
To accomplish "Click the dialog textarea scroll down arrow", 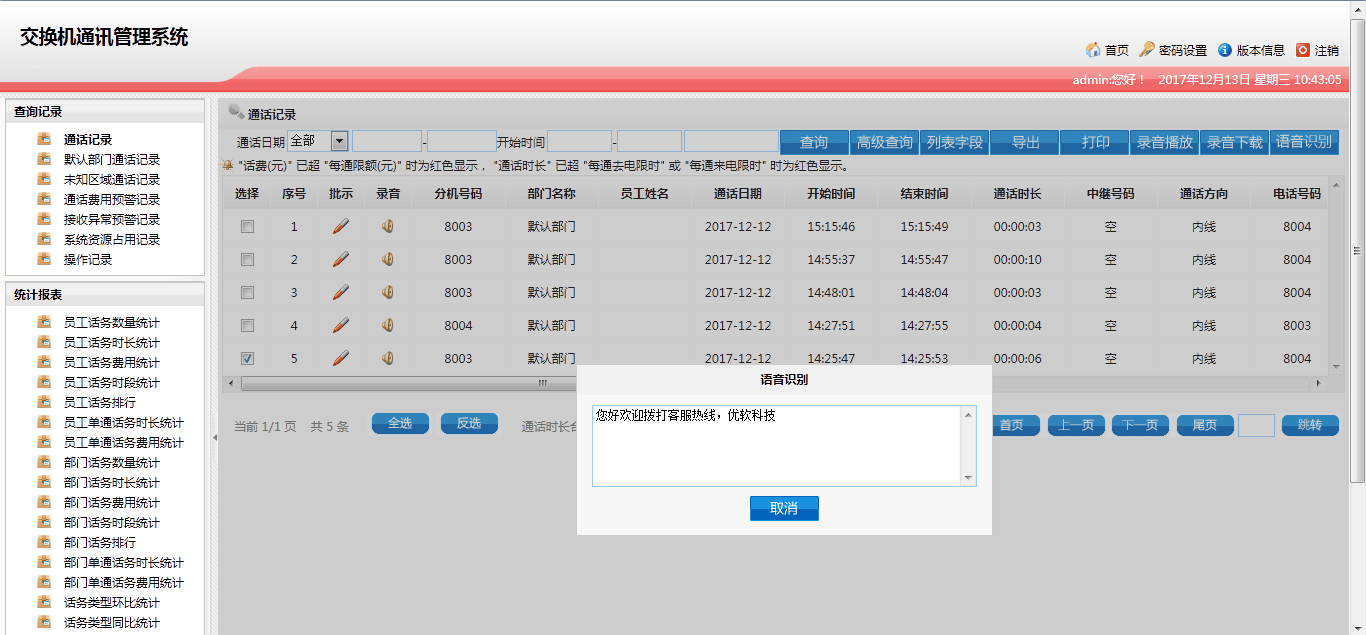I will [x=967, y=479].
